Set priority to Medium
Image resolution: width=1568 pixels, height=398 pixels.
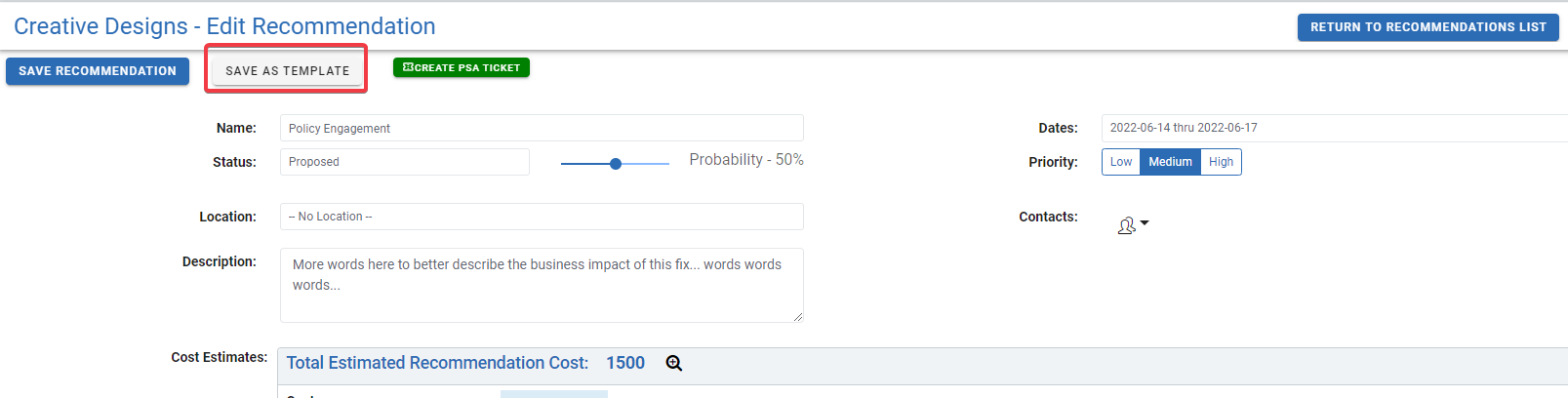(1170, 162)
